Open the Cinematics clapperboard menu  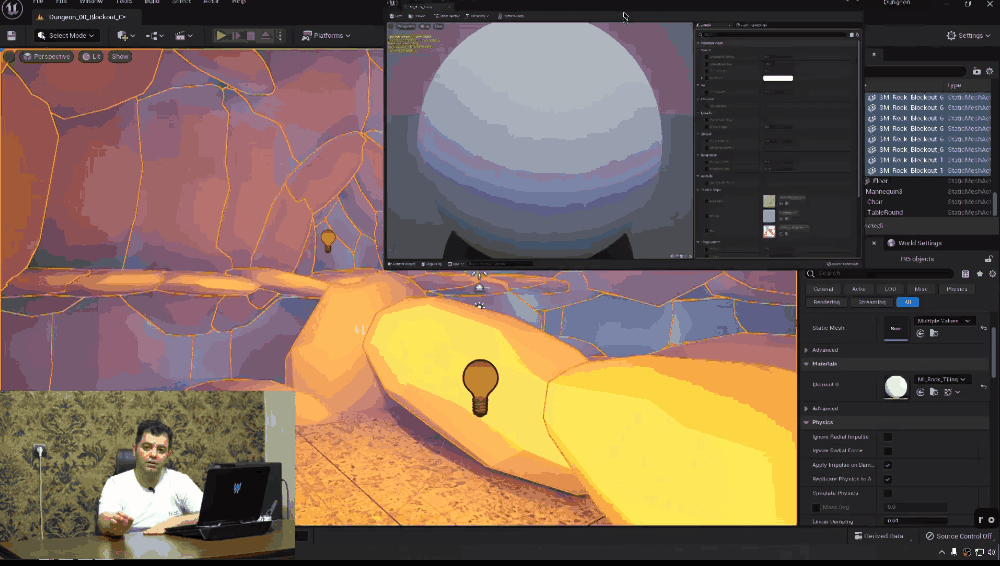click(184, 36)
